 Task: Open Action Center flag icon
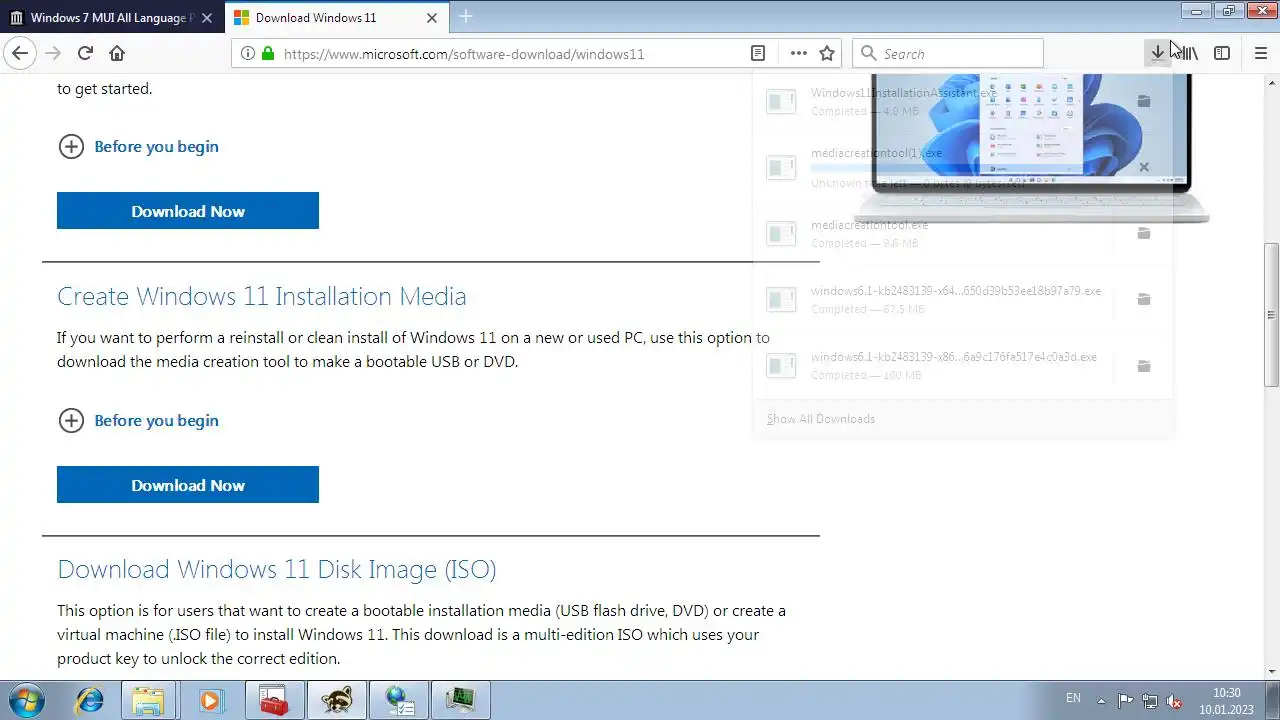[1125, 700]
